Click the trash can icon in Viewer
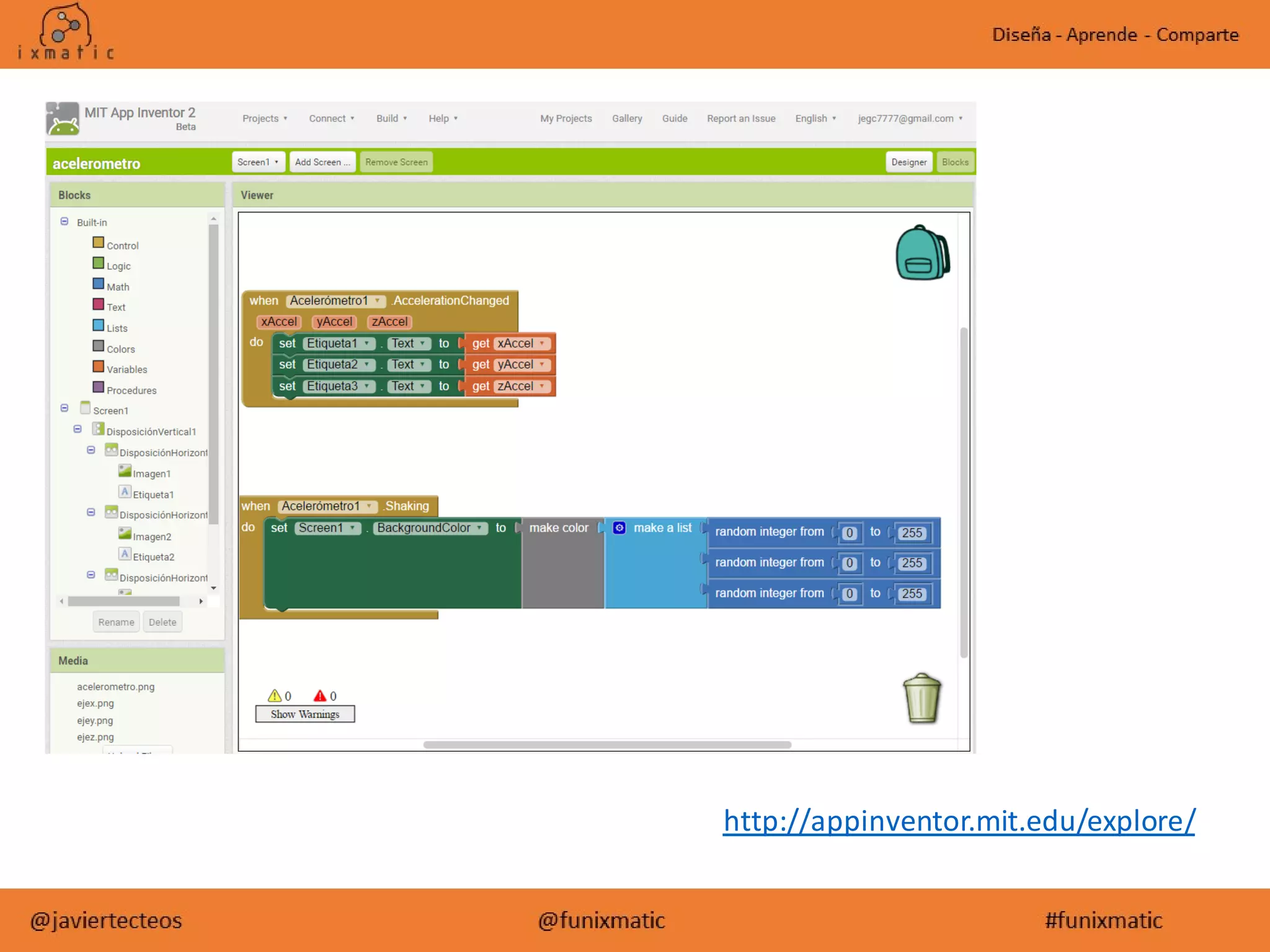Viewport: 1270px width, 952px height. (x=922, y=699)
